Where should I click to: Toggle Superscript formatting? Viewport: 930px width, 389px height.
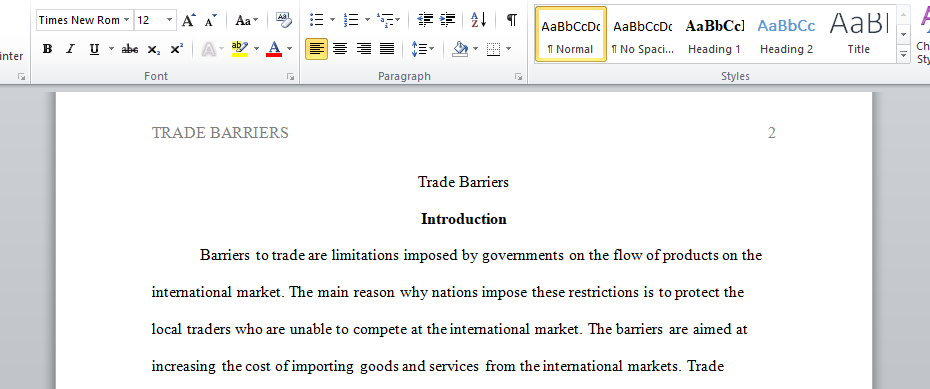[176, 49]
